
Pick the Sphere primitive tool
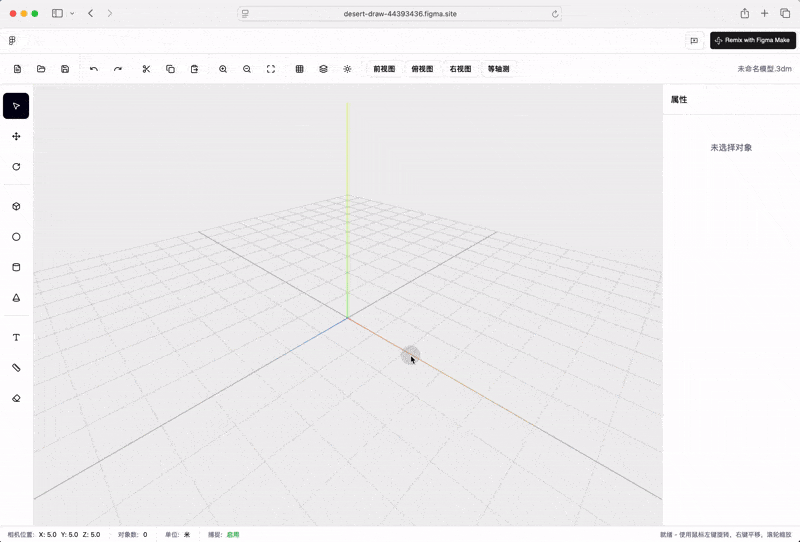(x=16, y=237)
